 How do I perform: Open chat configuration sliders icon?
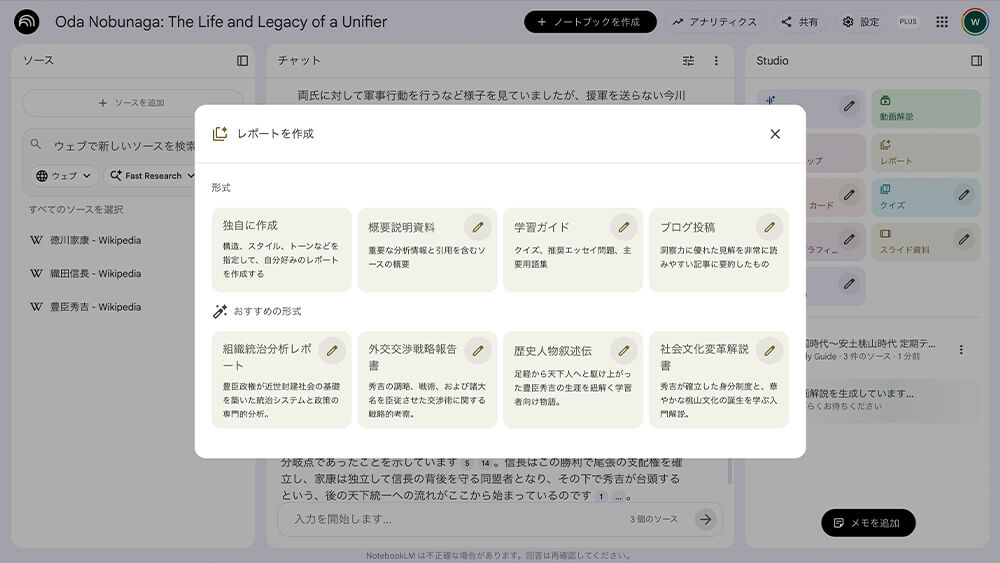point(688,61)
